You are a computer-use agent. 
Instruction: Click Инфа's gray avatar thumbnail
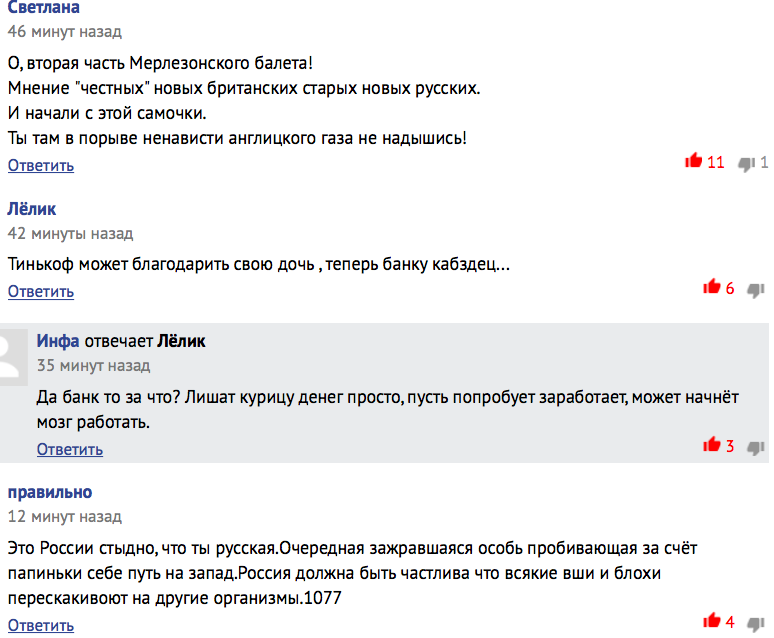tap(14, 358)
